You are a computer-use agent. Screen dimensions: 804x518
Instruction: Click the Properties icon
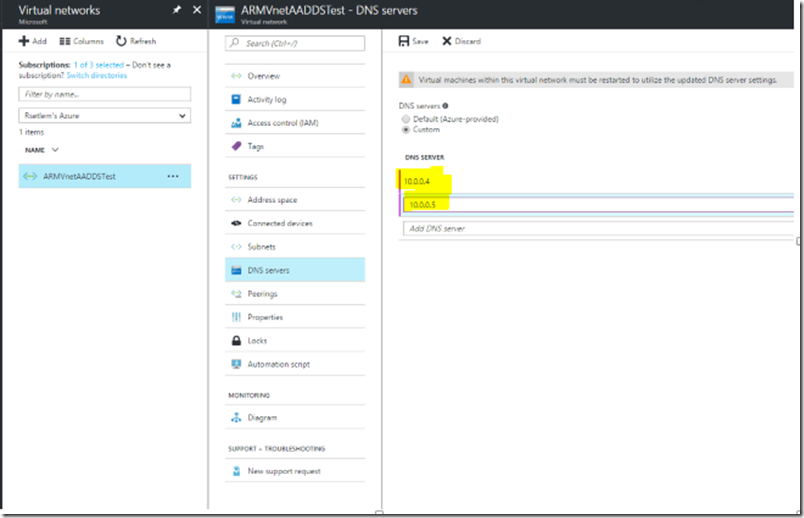(236, 317)
